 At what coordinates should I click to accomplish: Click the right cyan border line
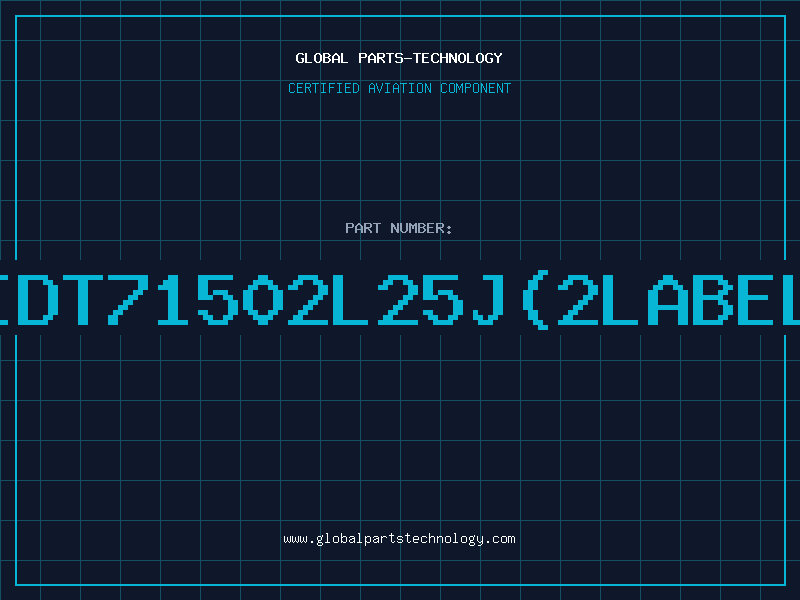(x=785, y=138)
